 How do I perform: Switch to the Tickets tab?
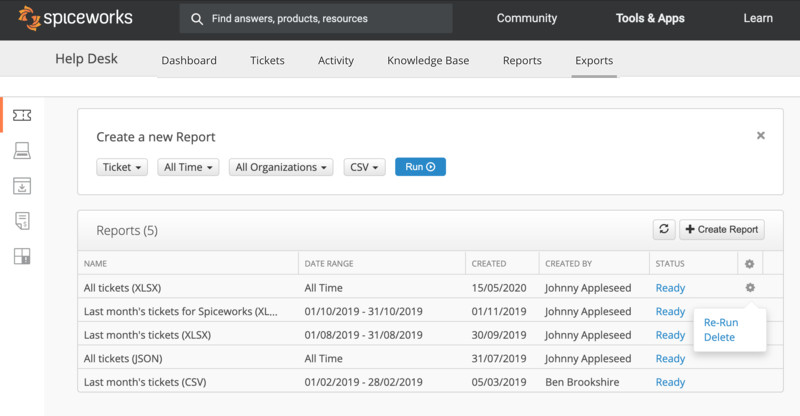[267, 60]
